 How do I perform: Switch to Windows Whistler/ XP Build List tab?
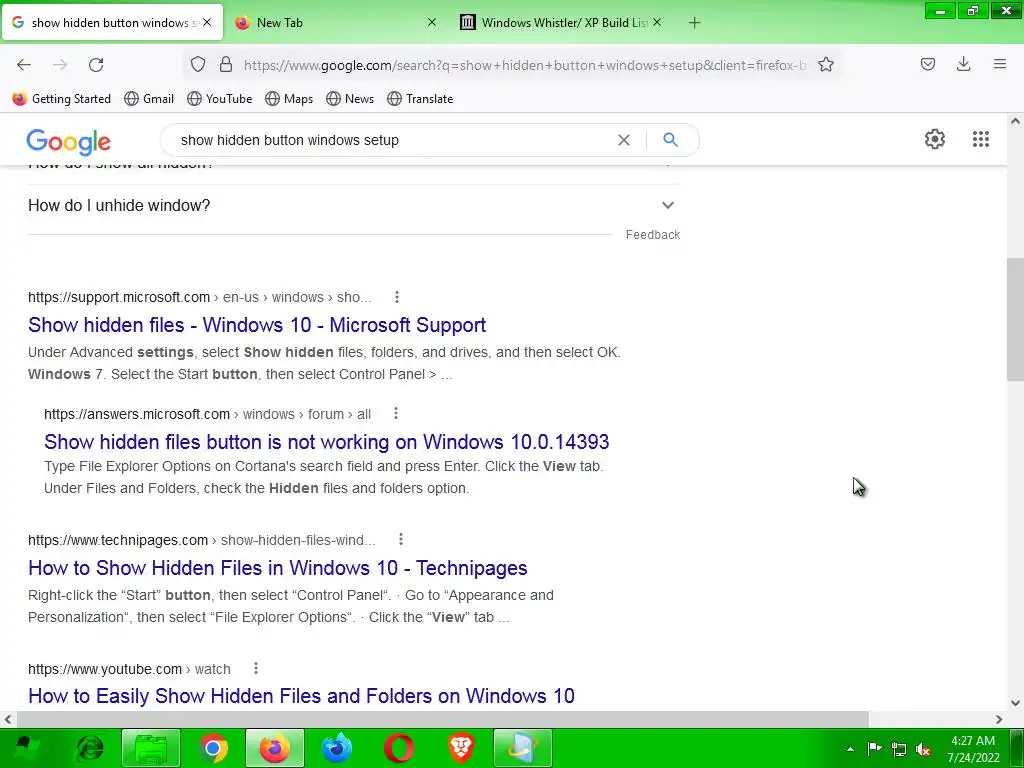[560, 23]
